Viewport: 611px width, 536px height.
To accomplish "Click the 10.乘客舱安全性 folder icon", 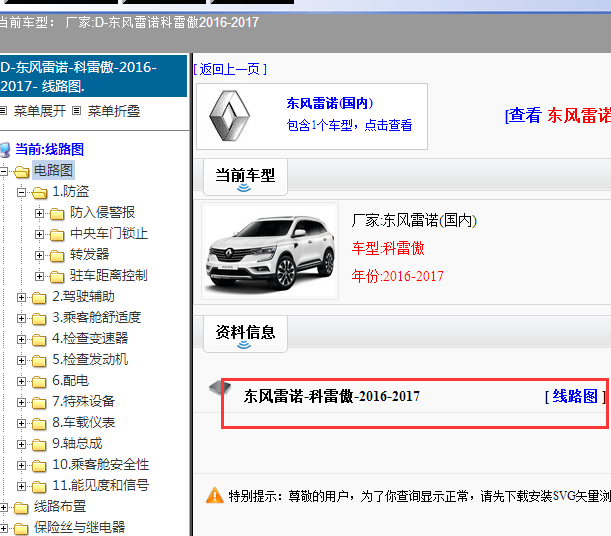I will coord(39,466).
